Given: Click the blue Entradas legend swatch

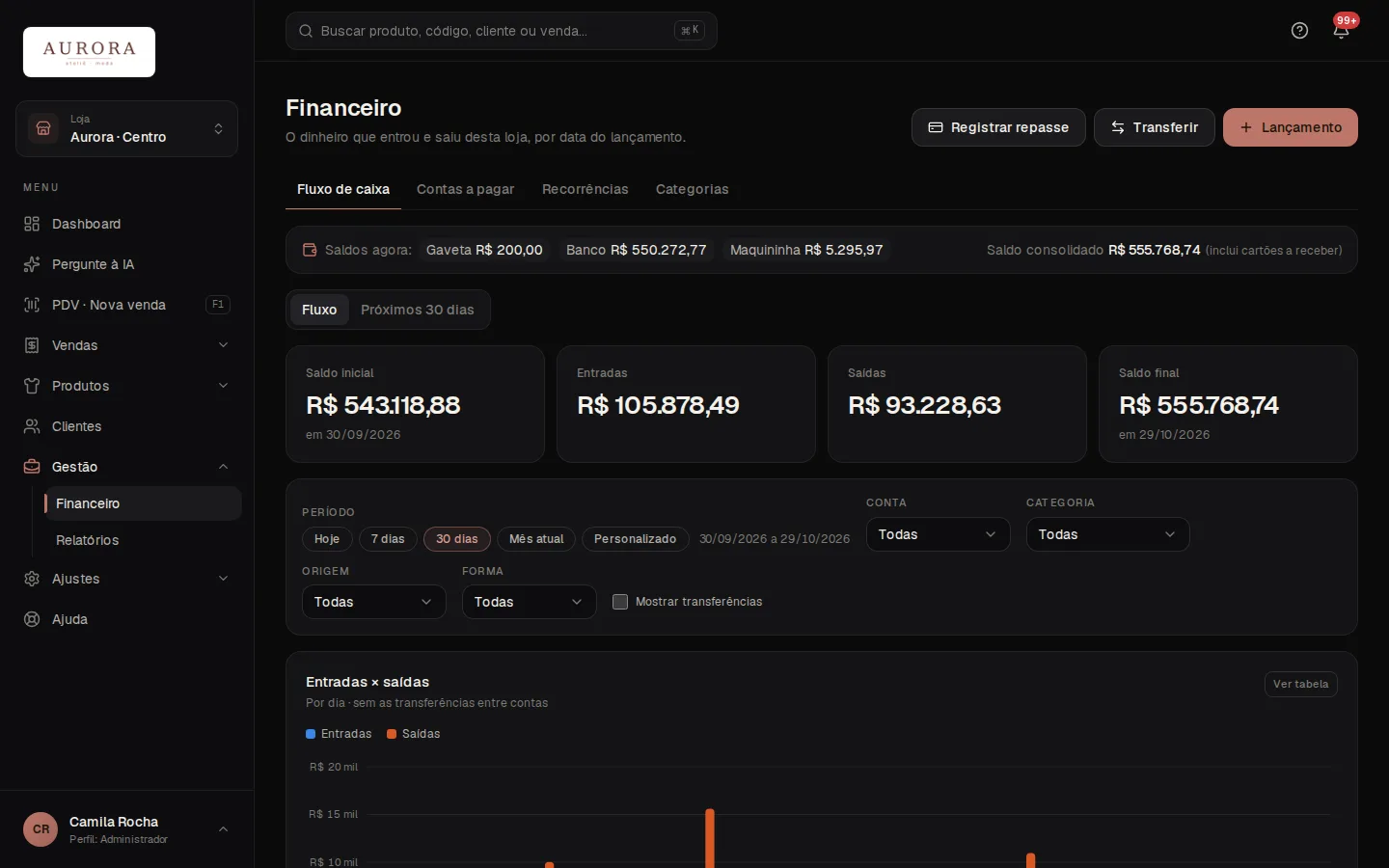Looking at the screenshot, I should (311, 734).
